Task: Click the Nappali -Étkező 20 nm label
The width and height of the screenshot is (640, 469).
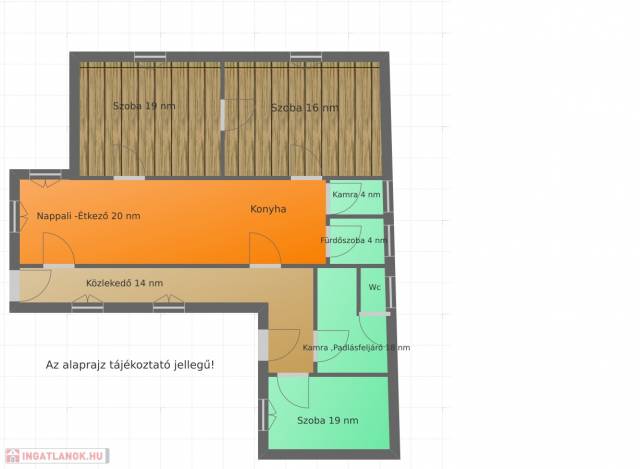Action: 88,215
